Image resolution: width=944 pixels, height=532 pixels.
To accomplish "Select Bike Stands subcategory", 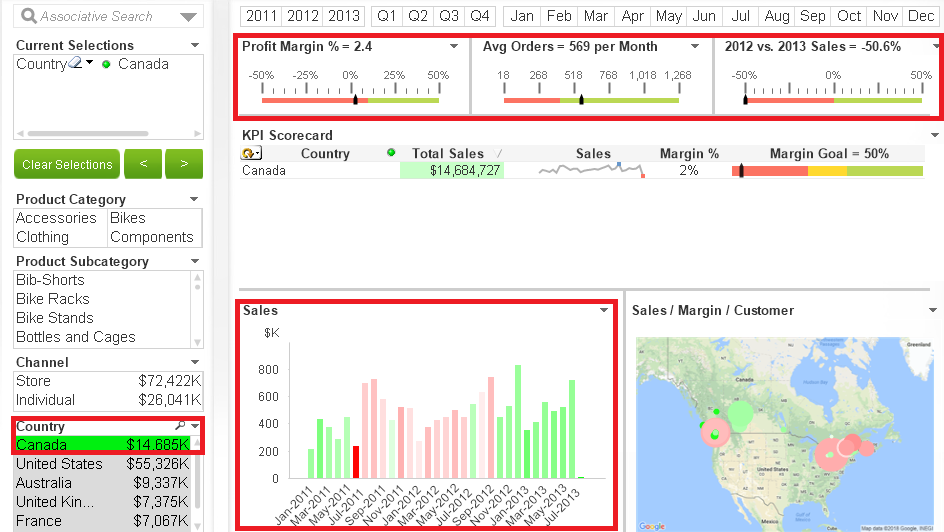I will (55, 318).
